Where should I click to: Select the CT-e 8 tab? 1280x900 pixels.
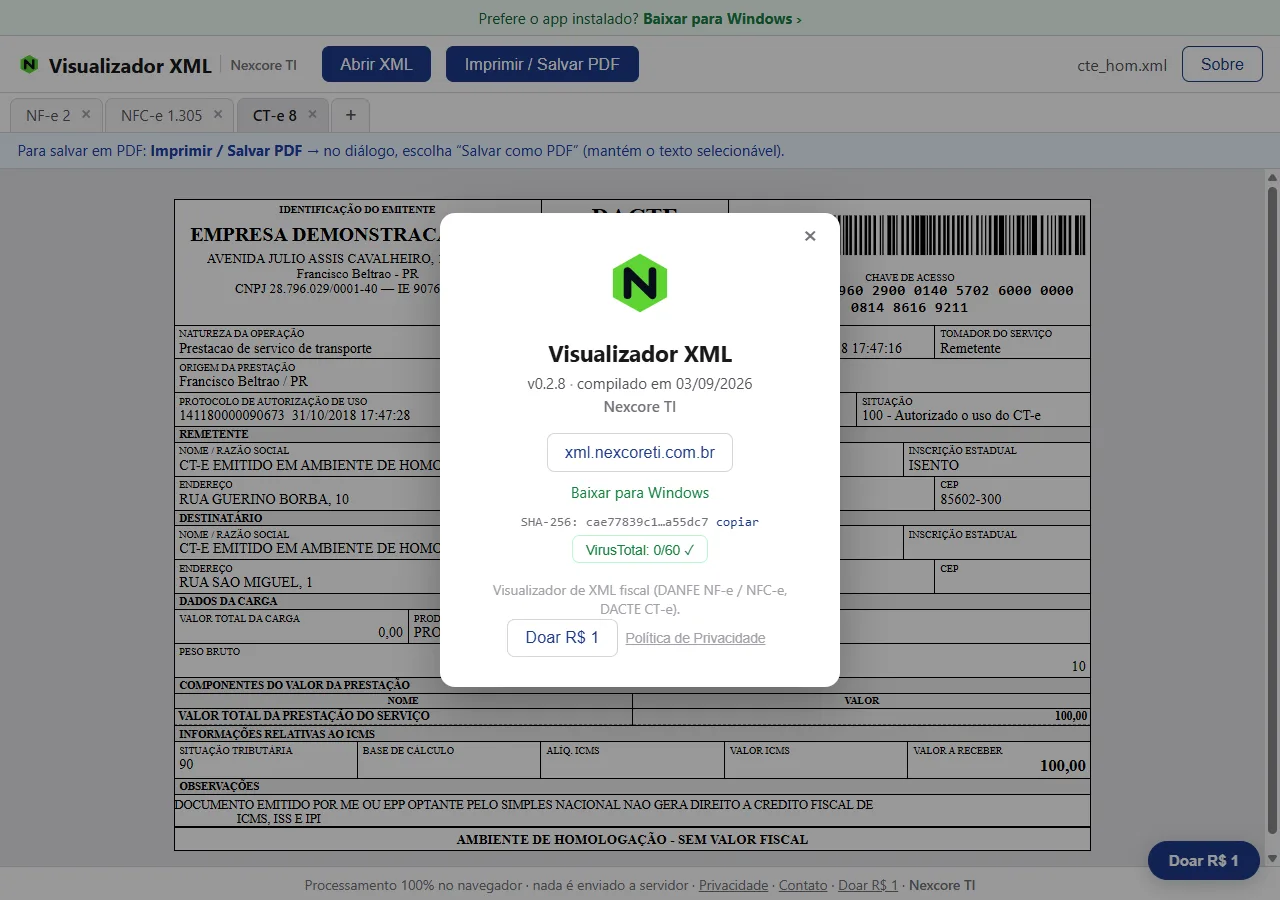point(275,115)
